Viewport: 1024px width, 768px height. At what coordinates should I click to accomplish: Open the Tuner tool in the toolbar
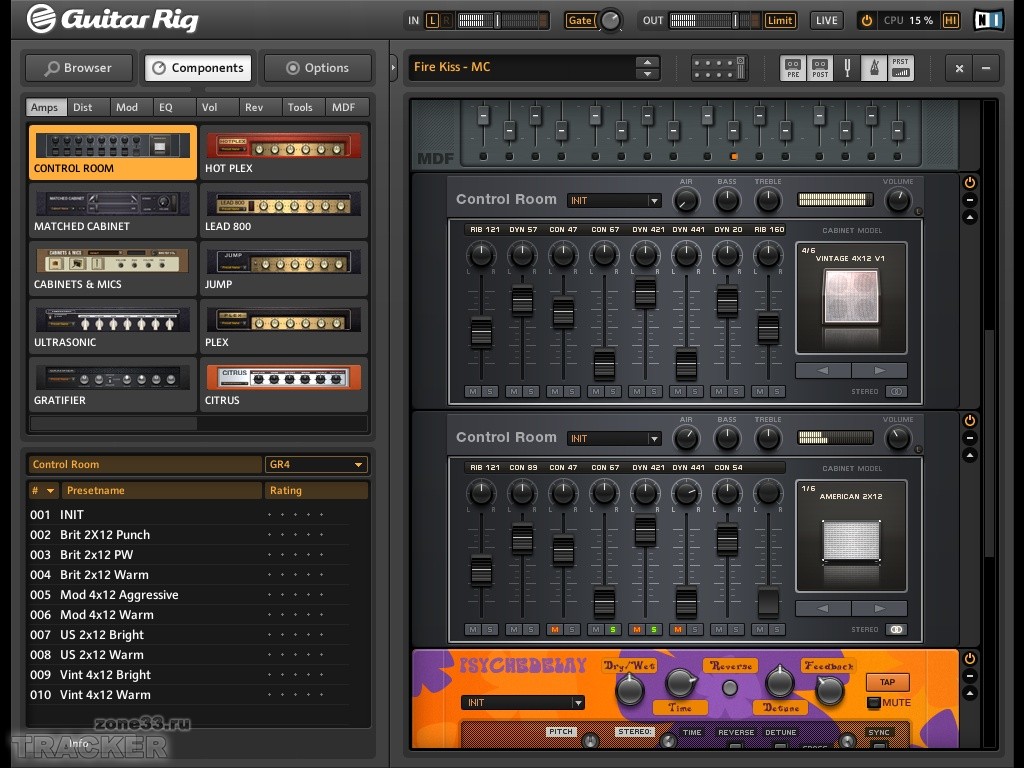point(847,67)
